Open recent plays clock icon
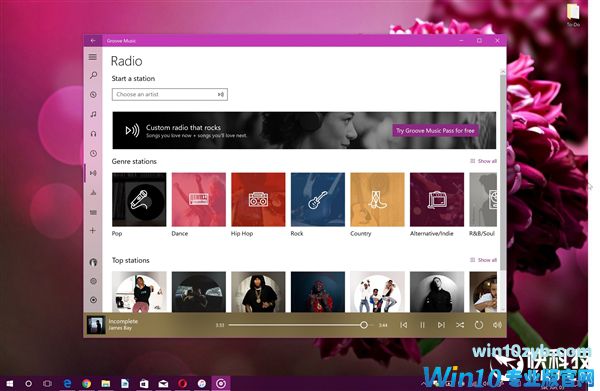Viewport: 600px width, 391px height. tap(93, 153)
